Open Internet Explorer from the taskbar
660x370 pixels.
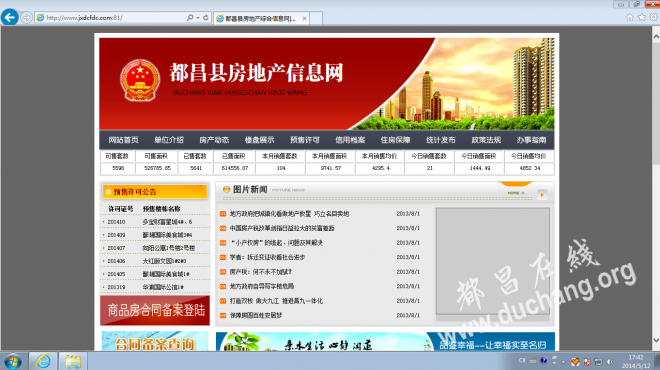43,361
